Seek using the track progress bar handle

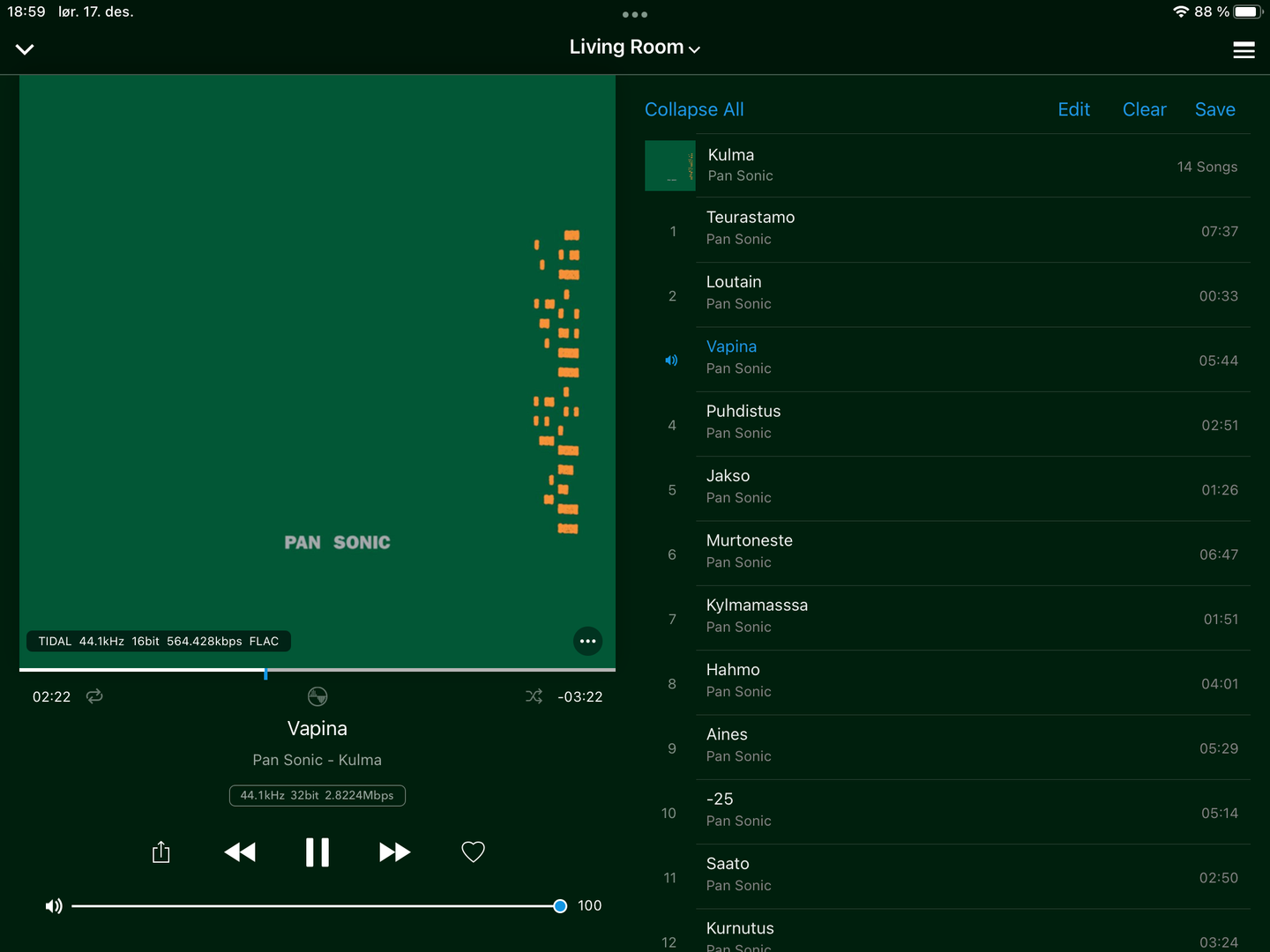tap(265, 672)
